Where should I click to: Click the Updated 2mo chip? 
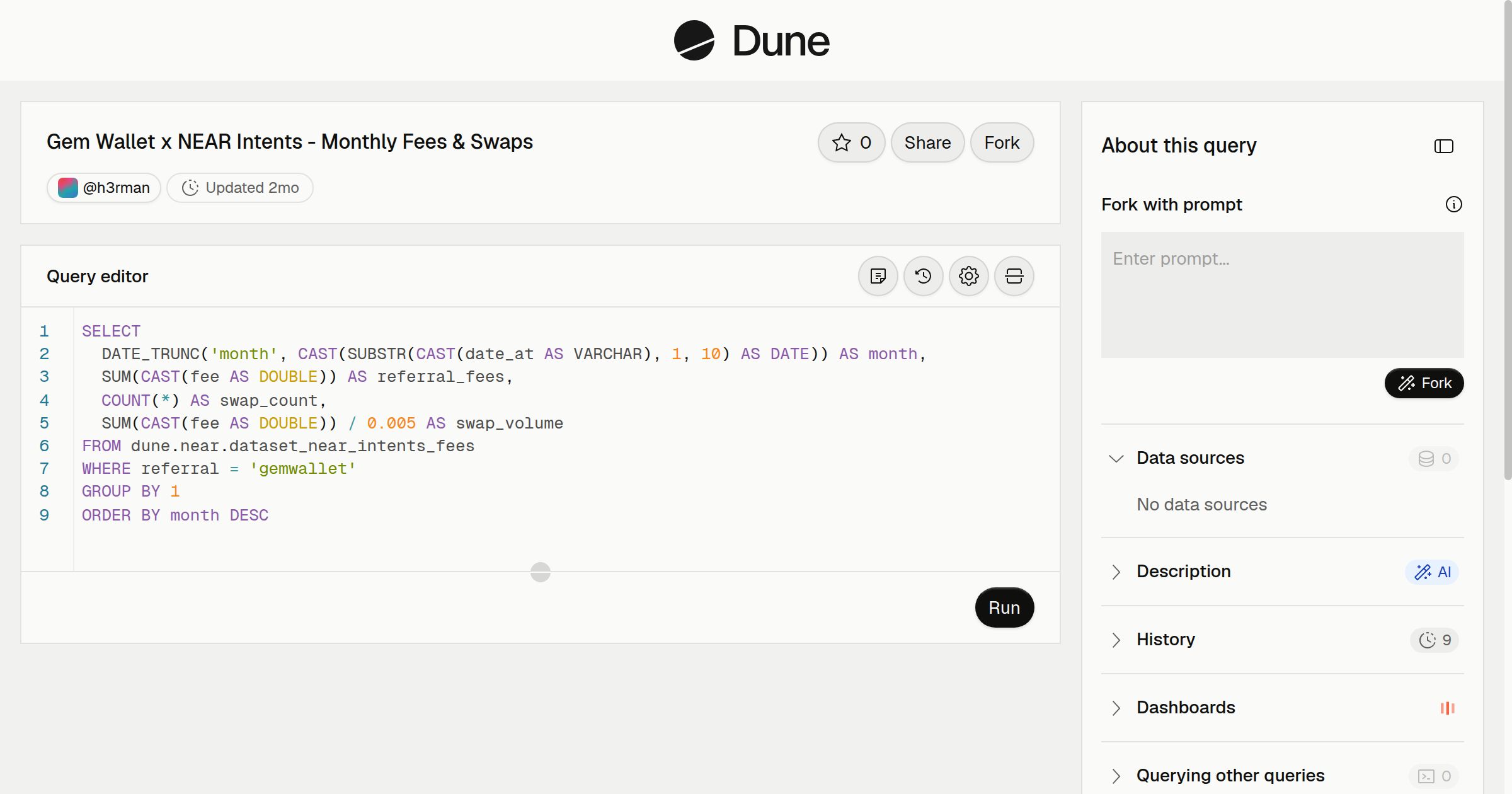pyautogui.click(x=240, y=188)
